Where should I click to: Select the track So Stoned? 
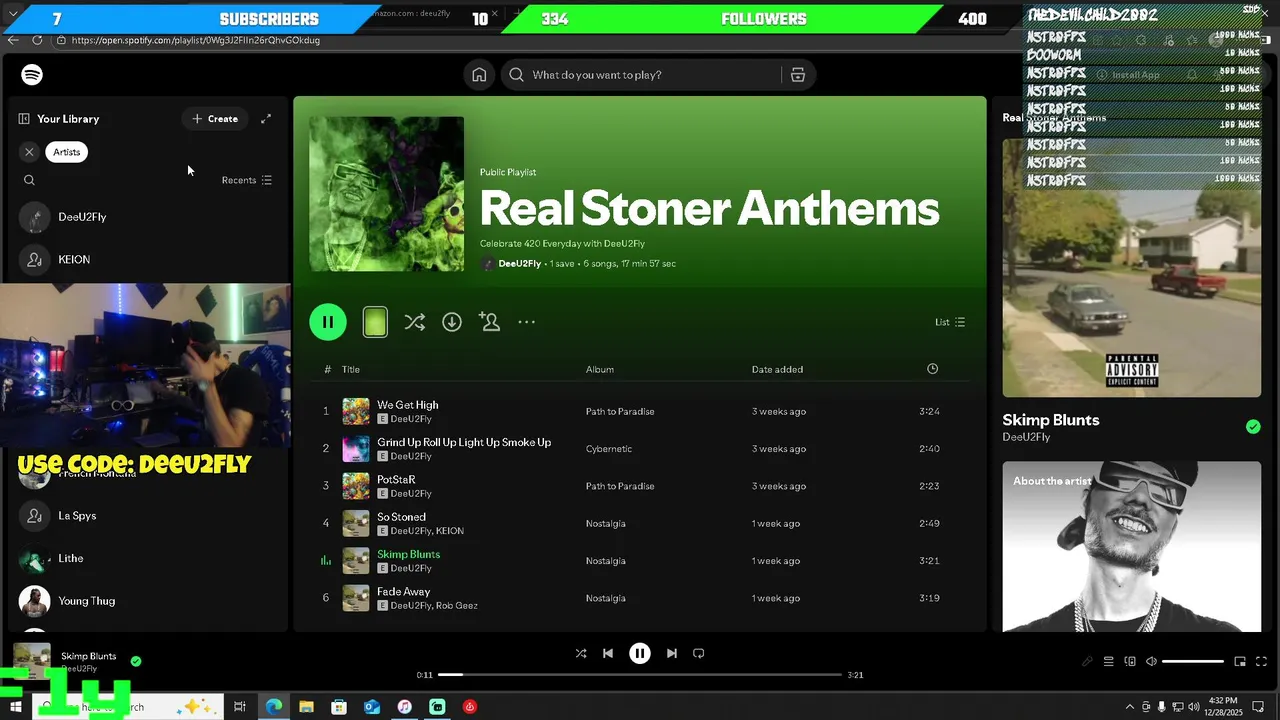coord(401,517)
